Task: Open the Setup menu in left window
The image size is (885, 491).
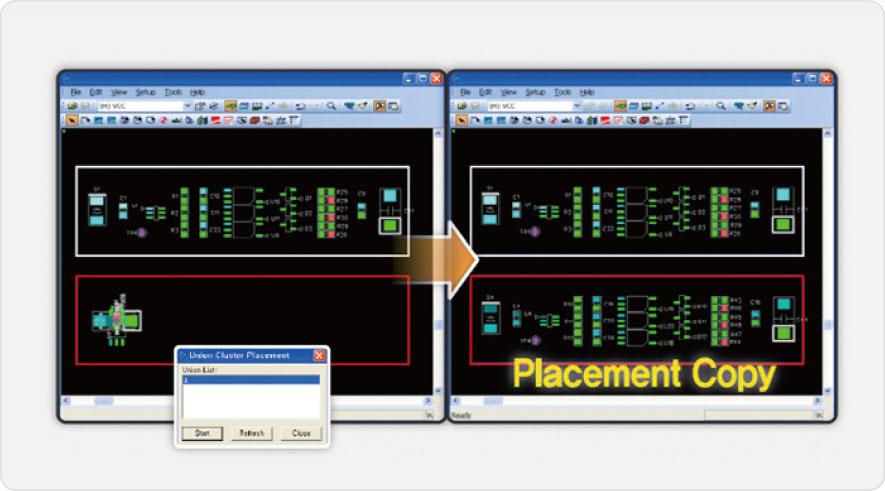Action: [146, 92]
